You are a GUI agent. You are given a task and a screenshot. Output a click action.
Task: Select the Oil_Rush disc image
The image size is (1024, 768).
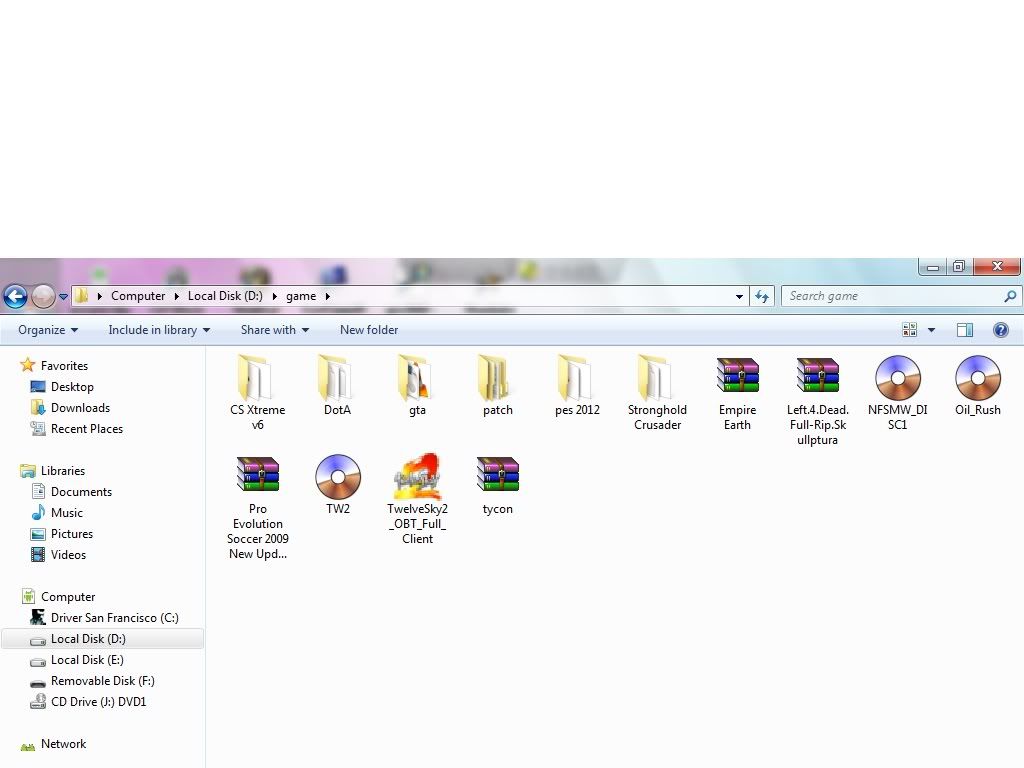(978, 385)
